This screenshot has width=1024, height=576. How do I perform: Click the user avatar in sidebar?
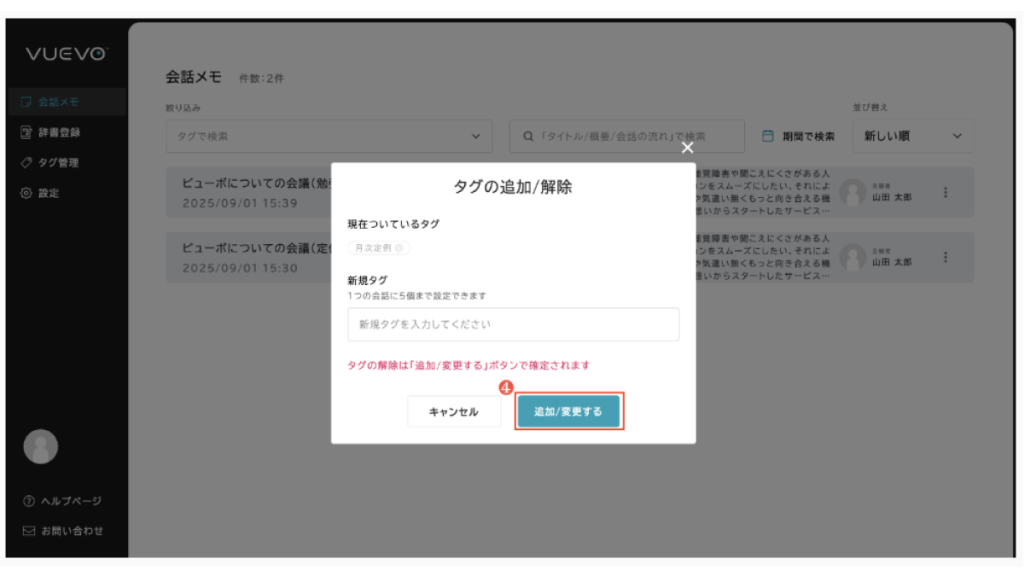[x=40, y=446]
